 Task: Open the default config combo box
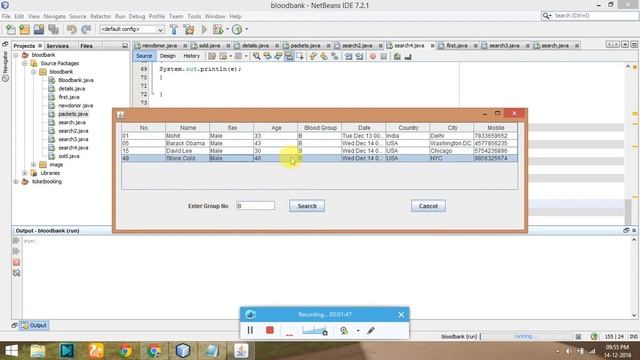coord(132,29)
